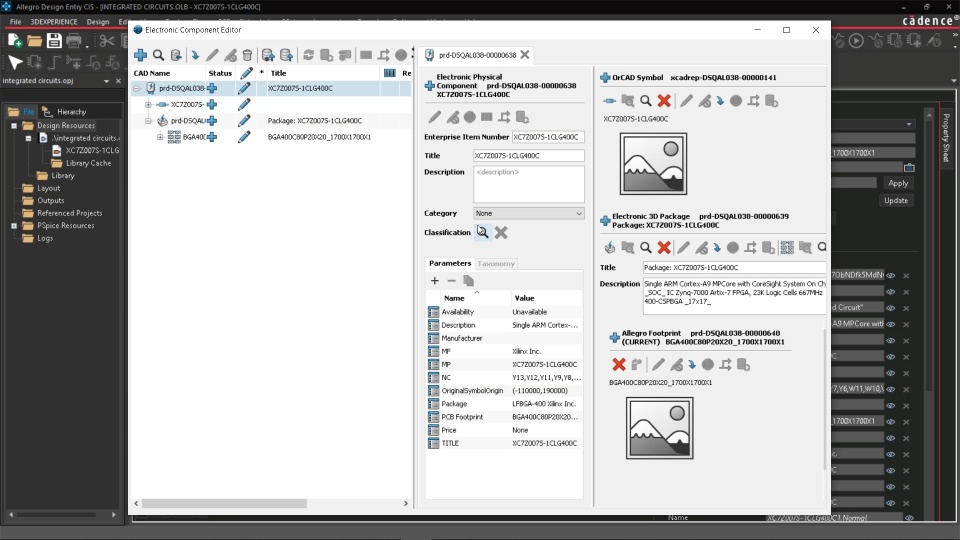
Task: Select the Library Cache folder in project tree
Action: click(81, 163)
